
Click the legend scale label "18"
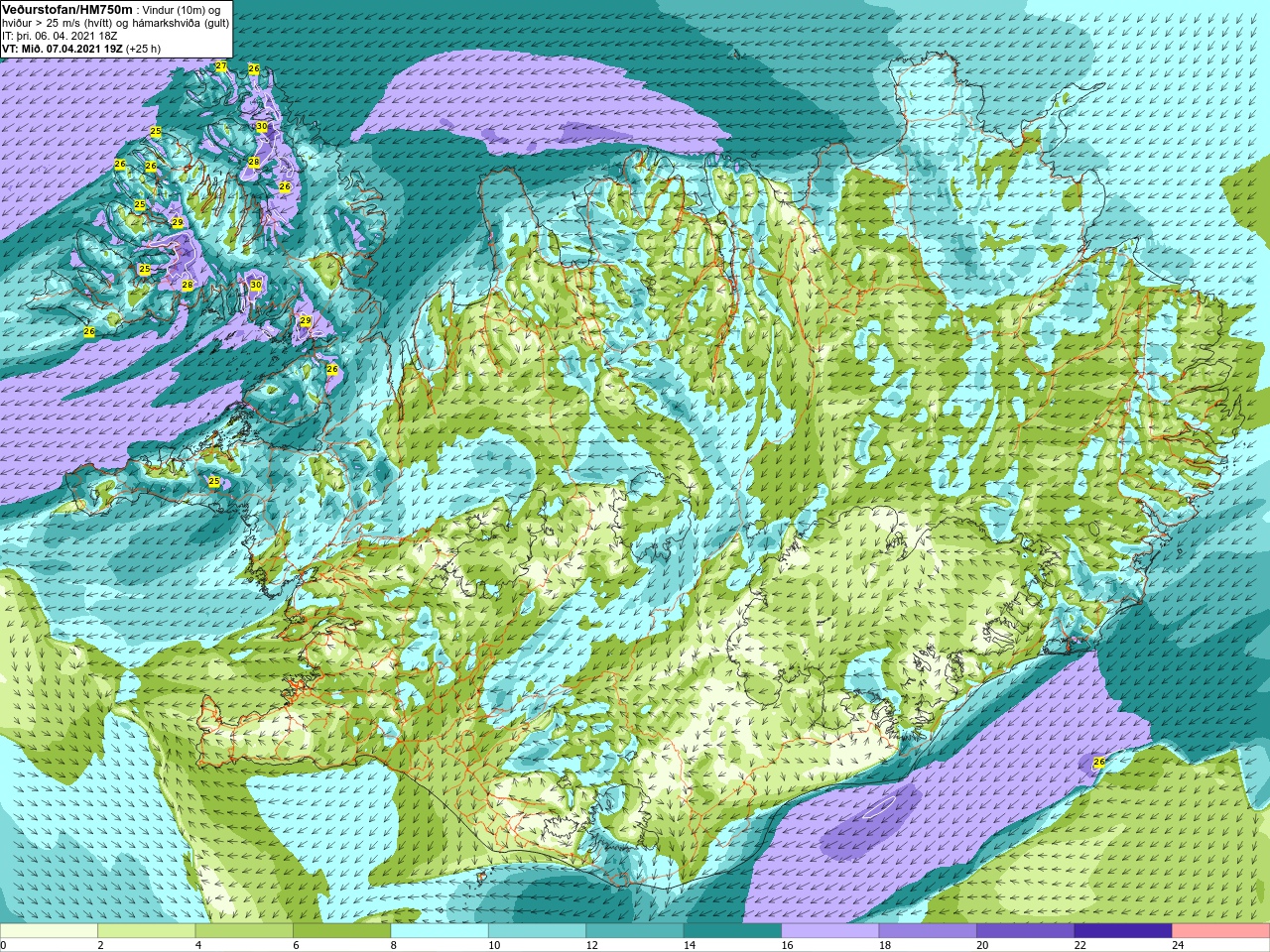884,945
